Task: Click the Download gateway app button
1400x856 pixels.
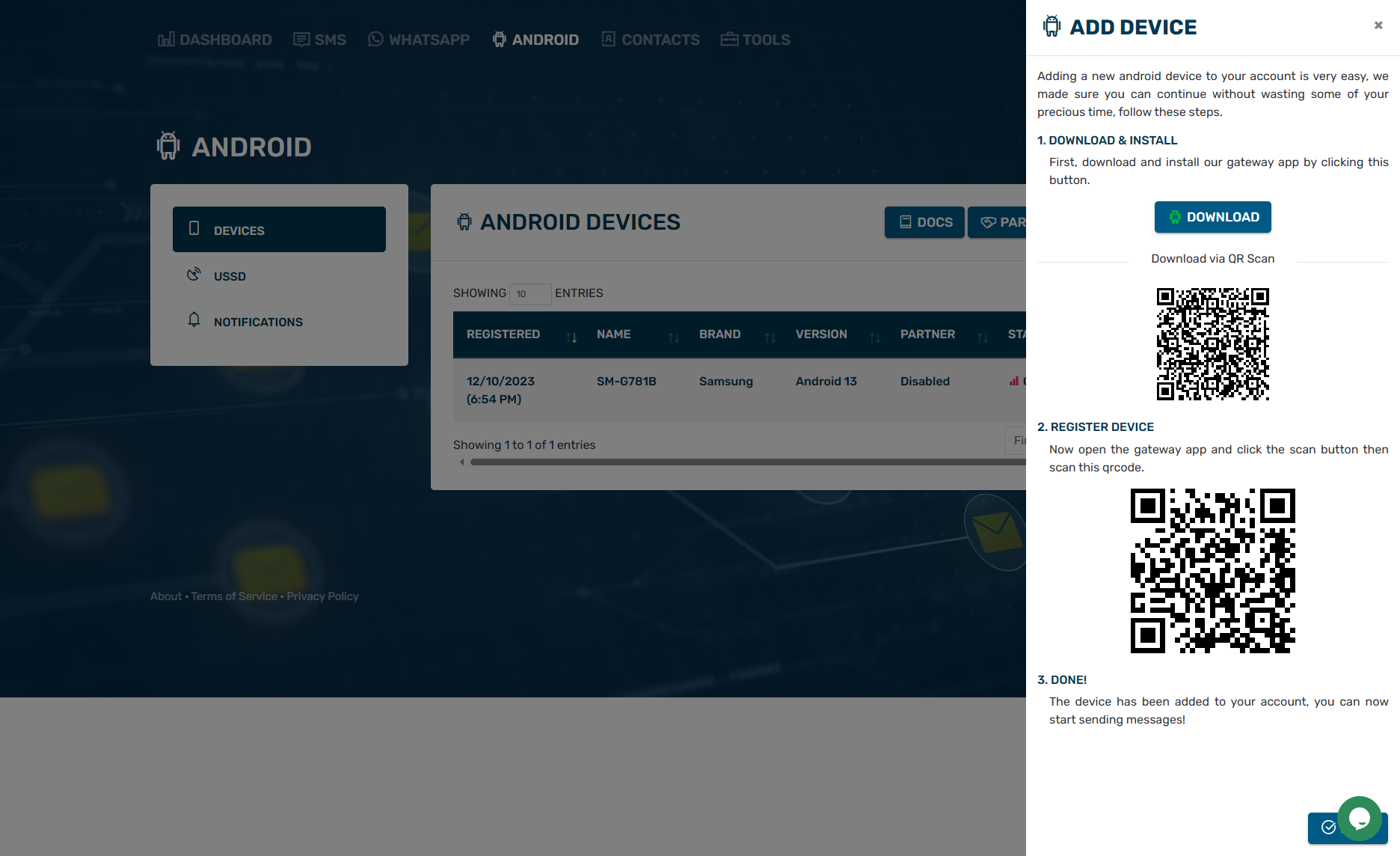Action: tap(1212, 217)
